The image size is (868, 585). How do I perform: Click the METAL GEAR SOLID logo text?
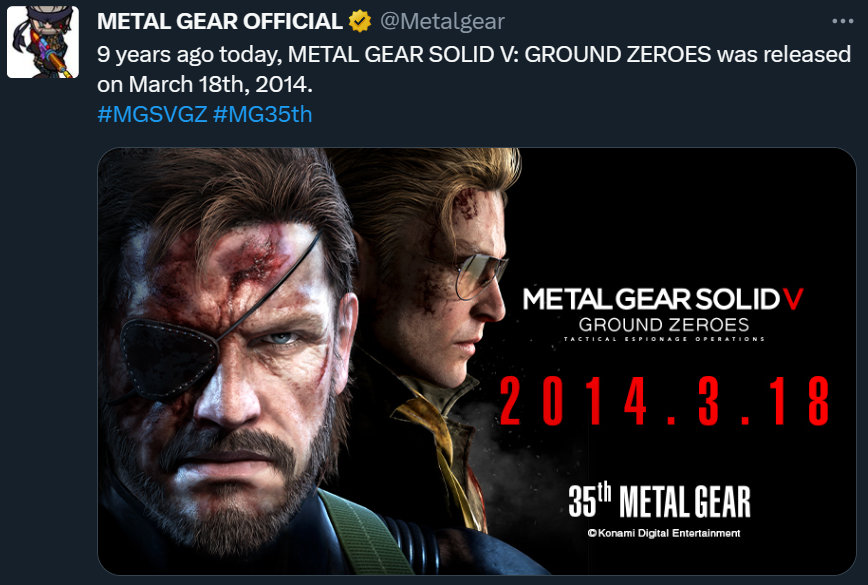pos(652,299)
